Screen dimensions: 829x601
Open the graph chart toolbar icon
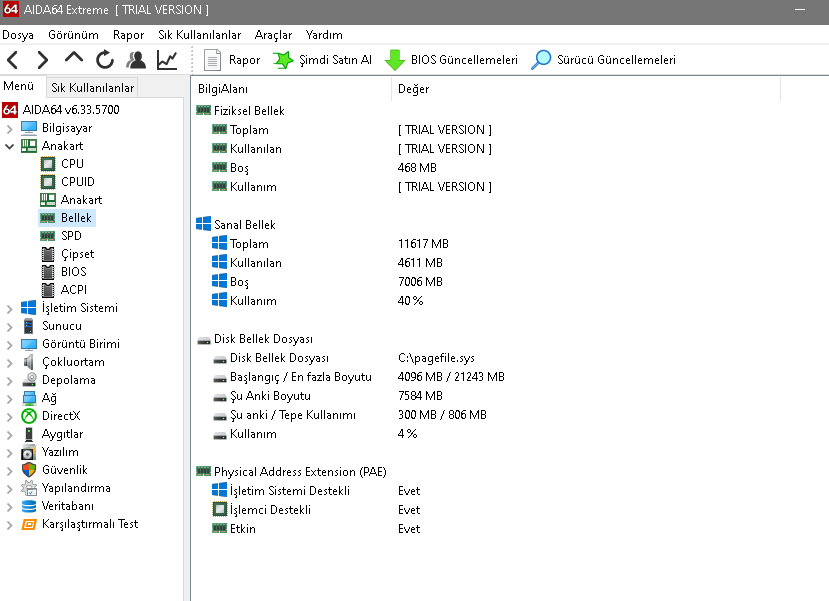[167, 60]
